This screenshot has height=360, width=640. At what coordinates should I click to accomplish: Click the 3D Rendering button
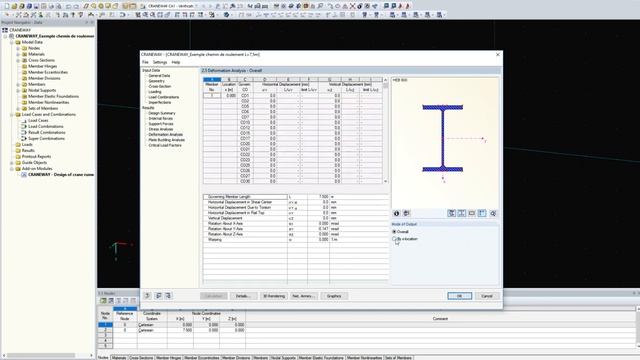click(x=273, y=296)
